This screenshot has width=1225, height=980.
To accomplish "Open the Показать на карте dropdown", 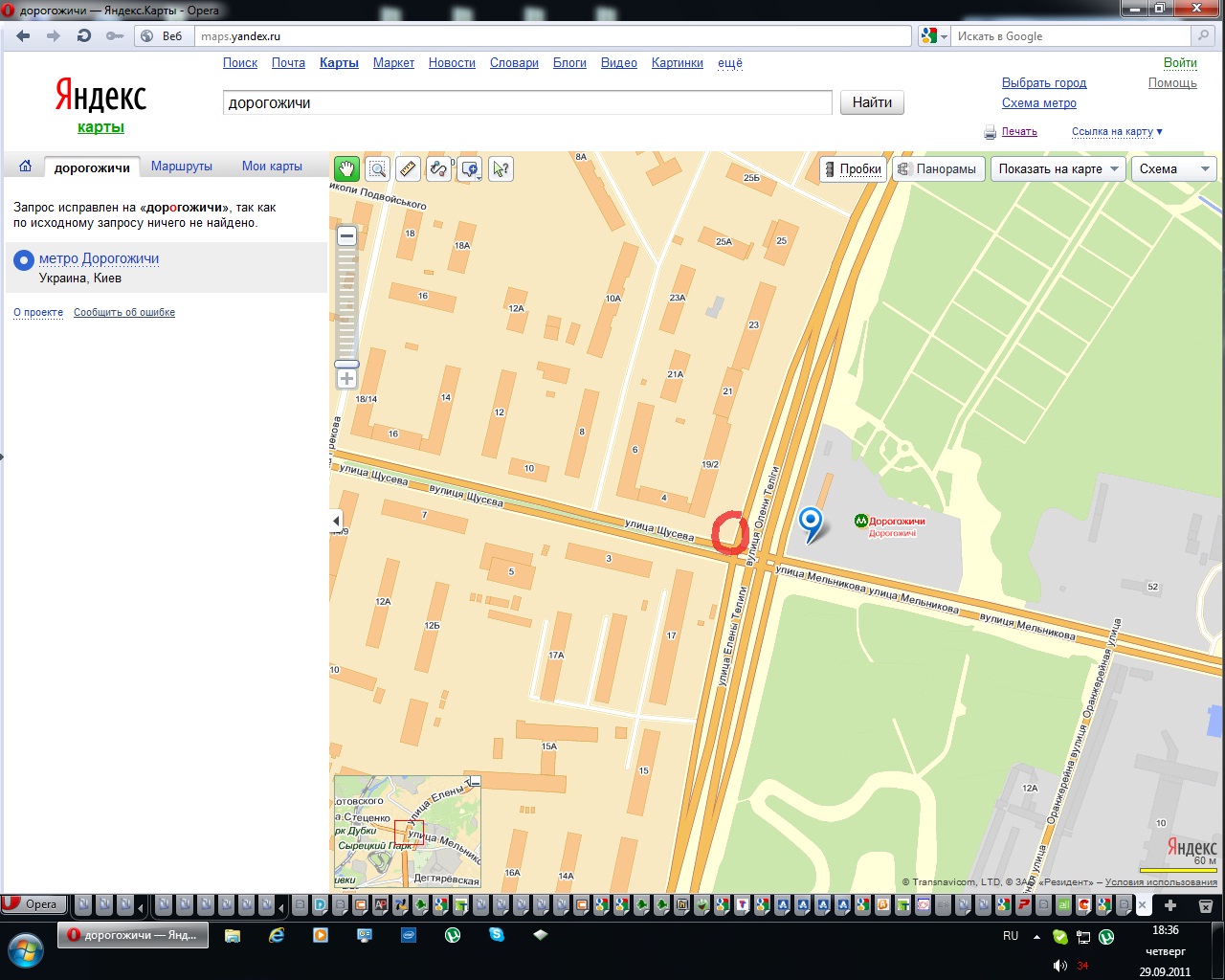I will 1058,169.
